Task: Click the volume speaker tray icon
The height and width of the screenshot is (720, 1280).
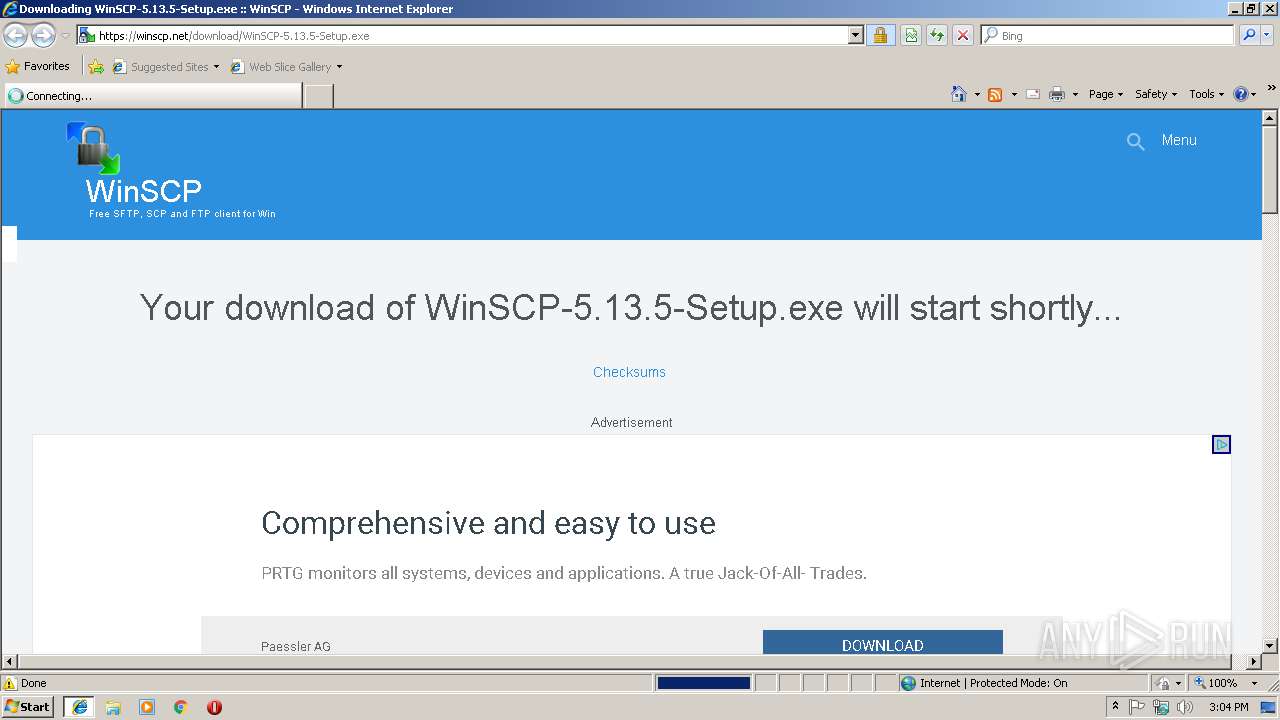Action: tap(1185, 707)
